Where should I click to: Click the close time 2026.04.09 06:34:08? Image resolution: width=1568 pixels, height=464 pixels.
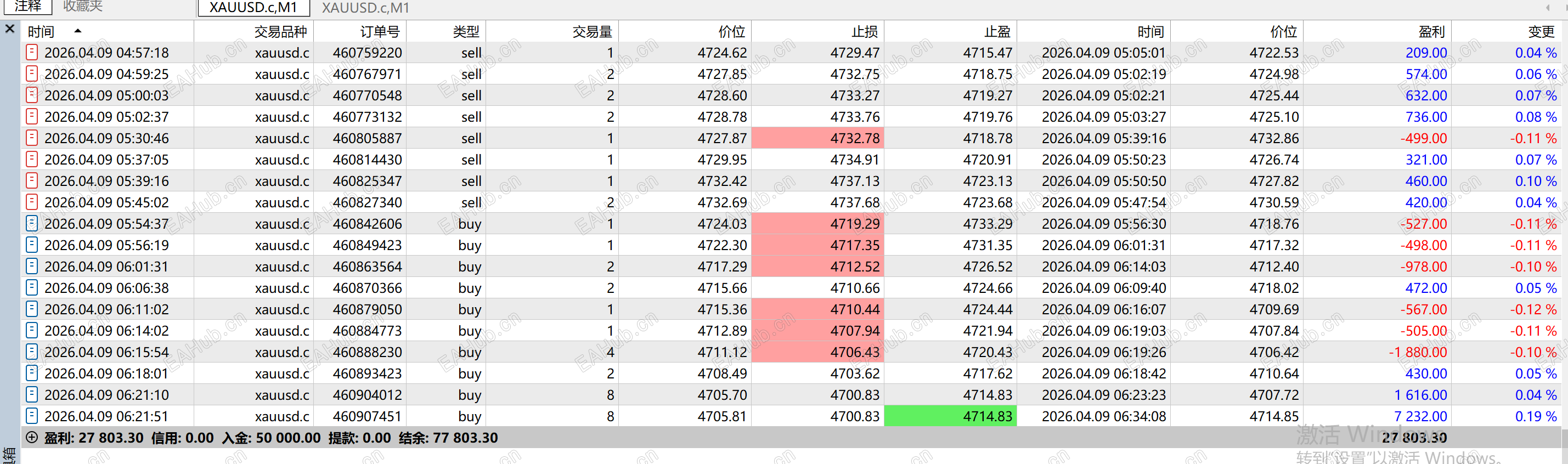(x=1103, y=416)
